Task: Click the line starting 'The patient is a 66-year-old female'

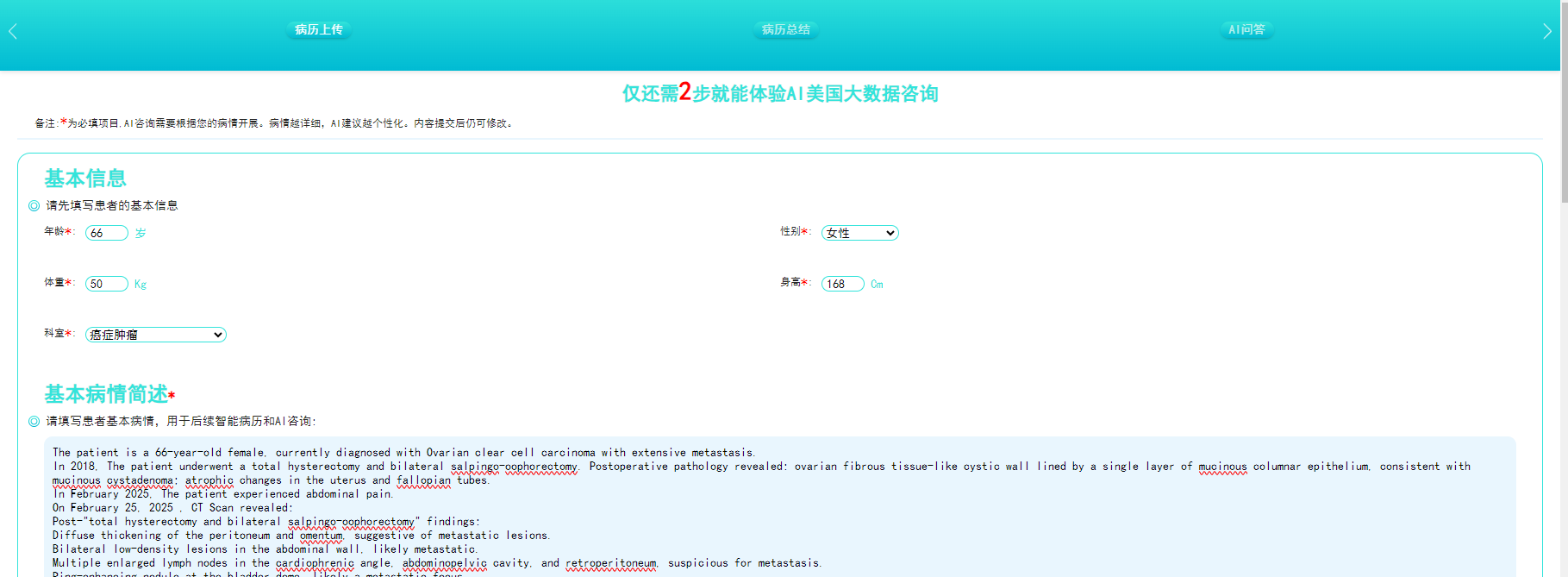Action: point(404,453)
